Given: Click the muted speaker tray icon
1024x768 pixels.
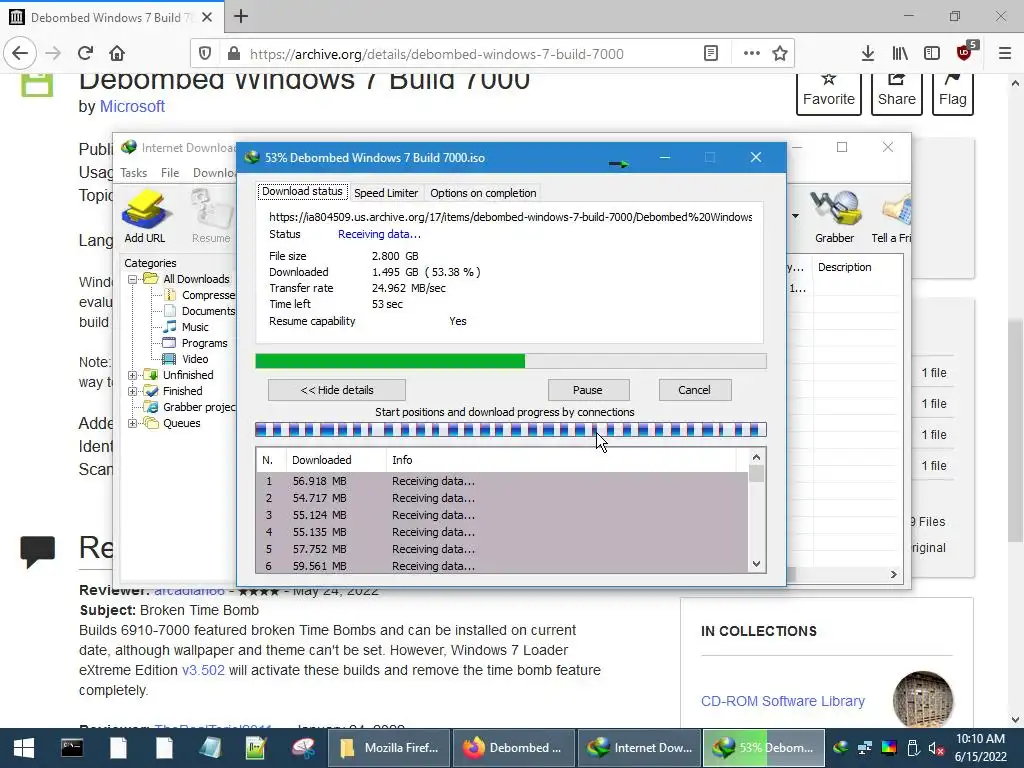Looking at the screenshot, I should pos(936,748).
